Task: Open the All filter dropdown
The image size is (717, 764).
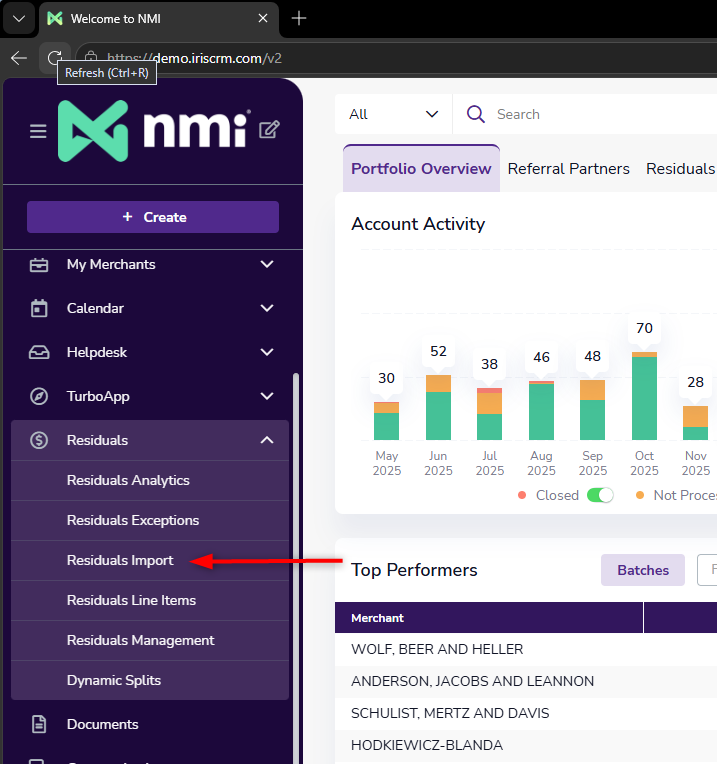Action: (x=394, y=114)
